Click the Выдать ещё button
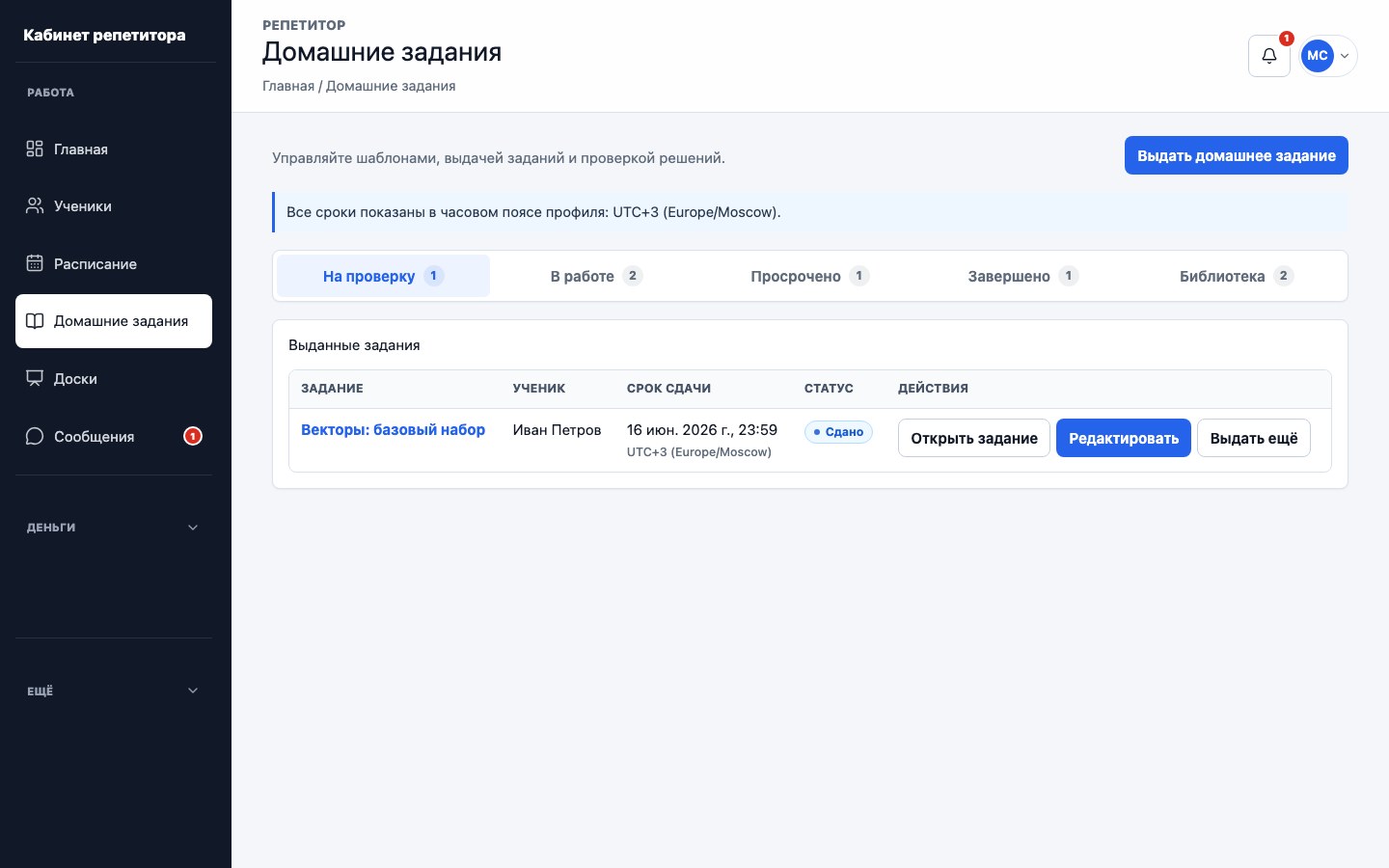This screenshot has width=1389, height=868. point(1254,438)
